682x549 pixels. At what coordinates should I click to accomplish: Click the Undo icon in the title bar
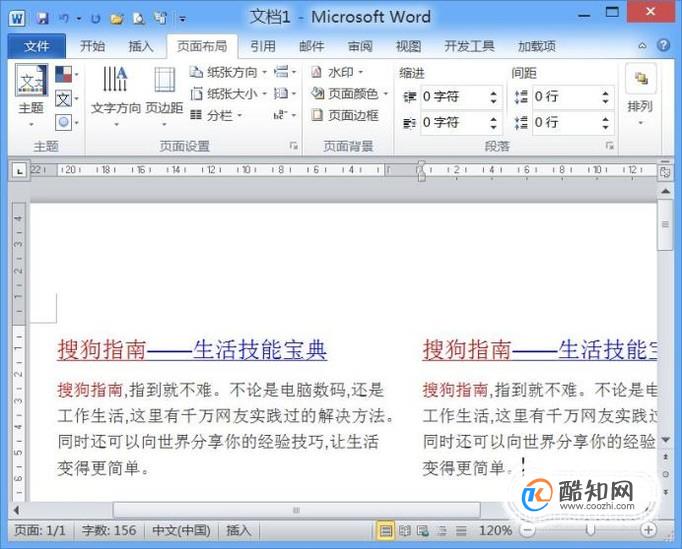tap(64, 18)
